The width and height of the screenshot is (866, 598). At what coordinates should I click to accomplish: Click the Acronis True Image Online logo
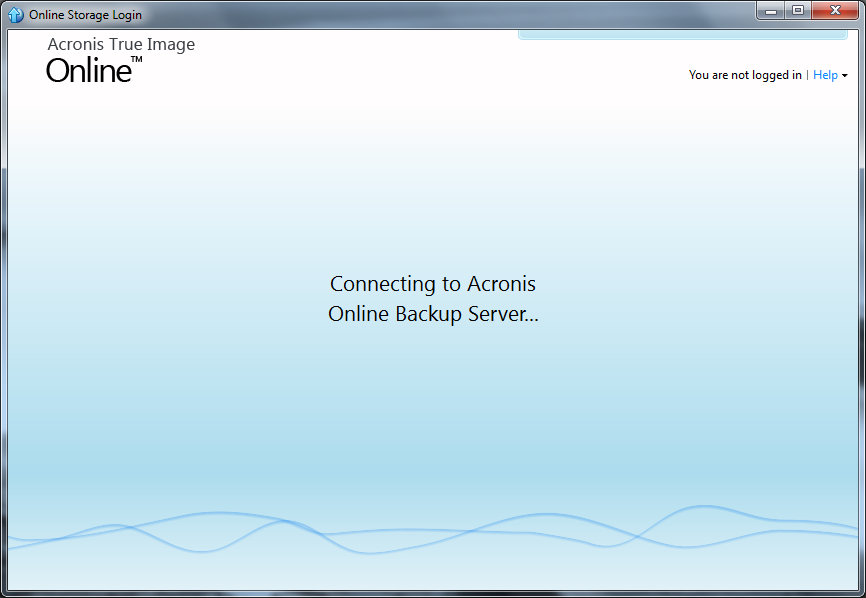pos(121,60)
